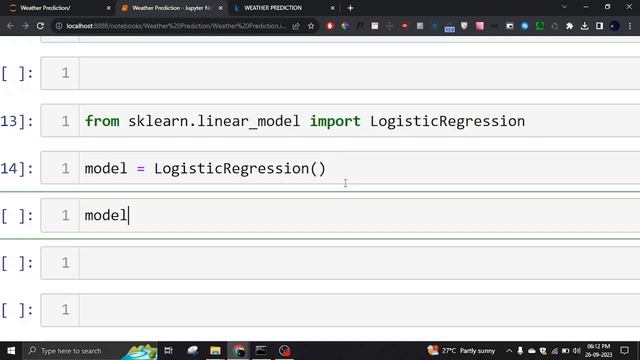Switch to the Weather Prediction - Jupyter Notebook tab
The width and height of the screenshot is (640, 360).
click(x=171, y=8)
